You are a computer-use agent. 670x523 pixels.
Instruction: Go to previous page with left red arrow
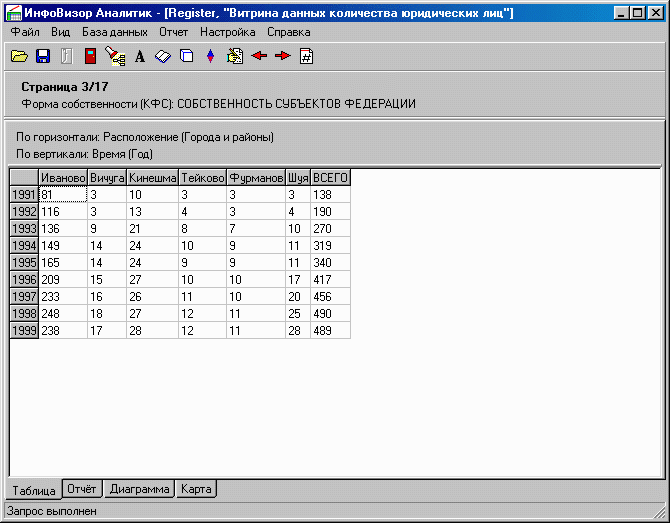pyautogui.click(x=259, y=56)
